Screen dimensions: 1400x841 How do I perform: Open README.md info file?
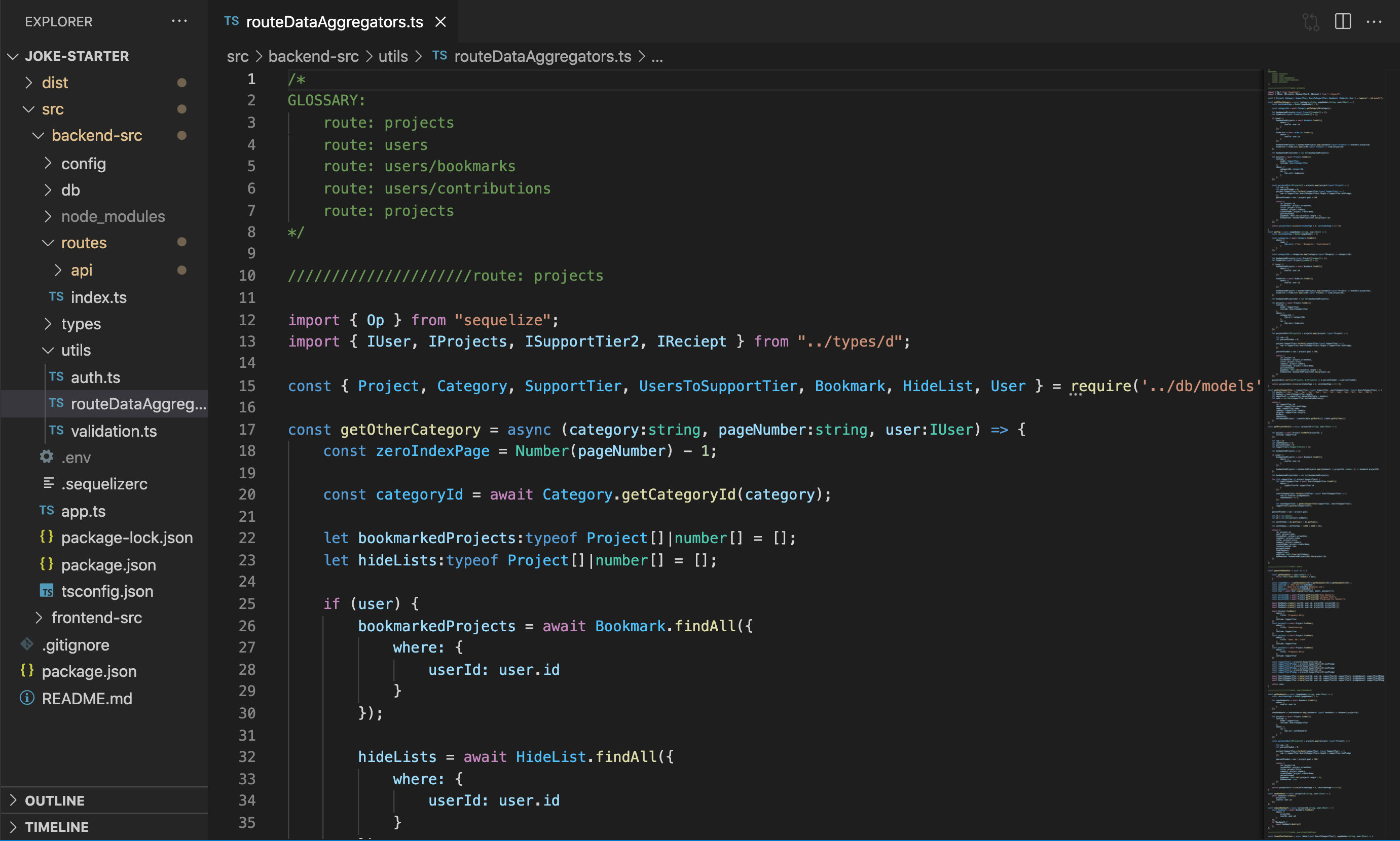86,698
